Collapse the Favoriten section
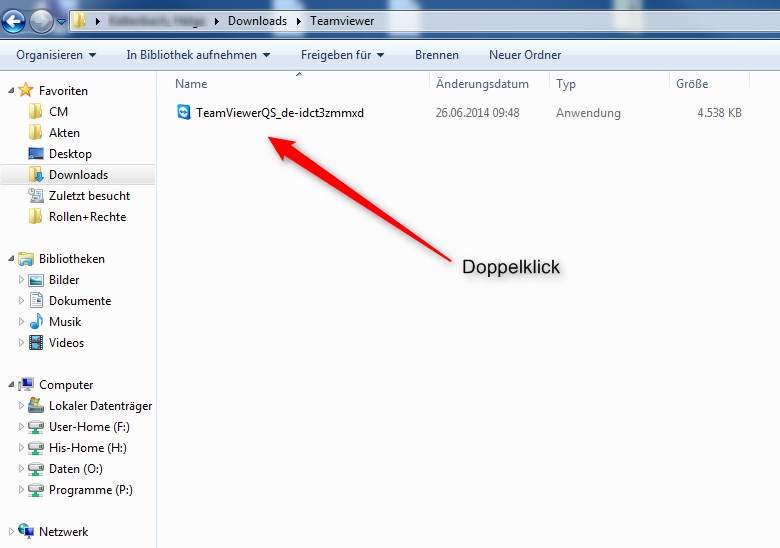The image size is (780, 548). pyautogui.click(x=11, y=91)
